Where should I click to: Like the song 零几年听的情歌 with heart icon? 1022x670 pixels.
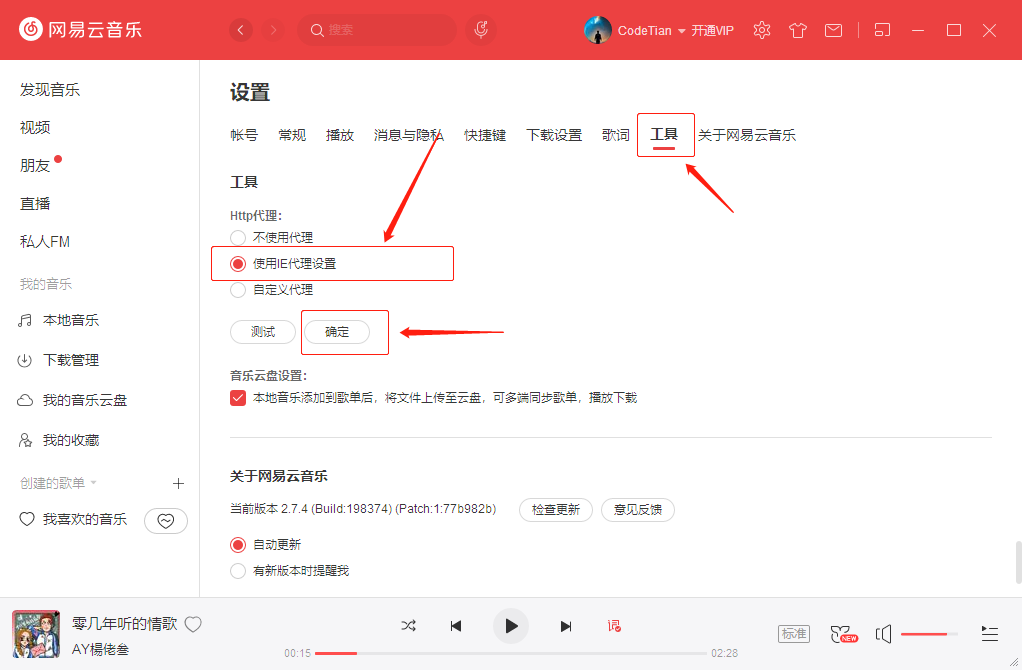(193, 624)
